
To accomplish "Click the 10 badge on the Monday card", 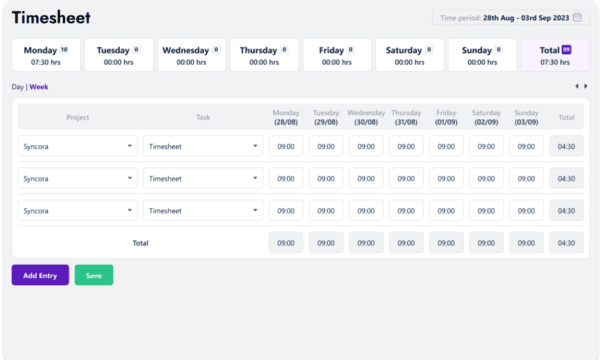I will [64, 50].
